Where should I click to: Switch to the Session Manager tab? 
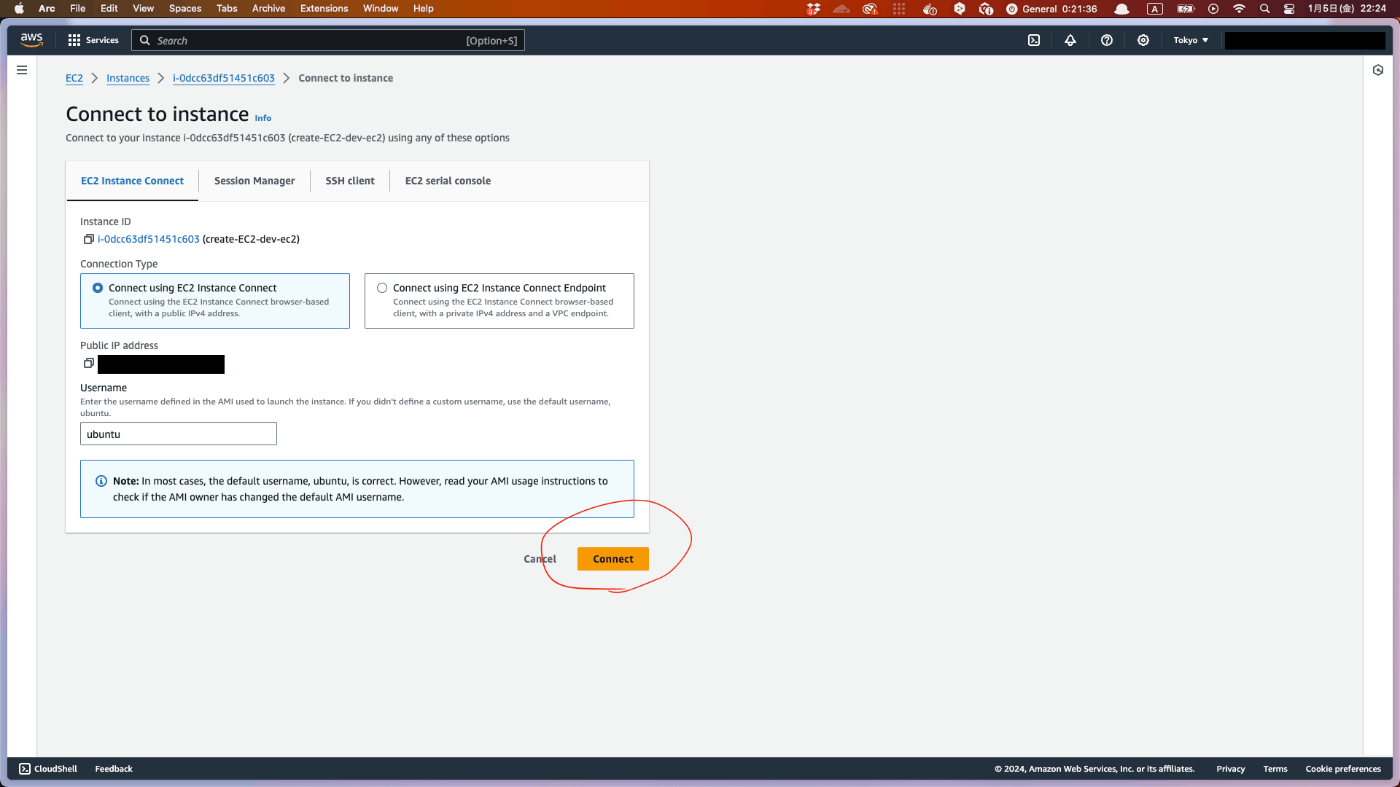pyautogui.click(x=254, y=181)
